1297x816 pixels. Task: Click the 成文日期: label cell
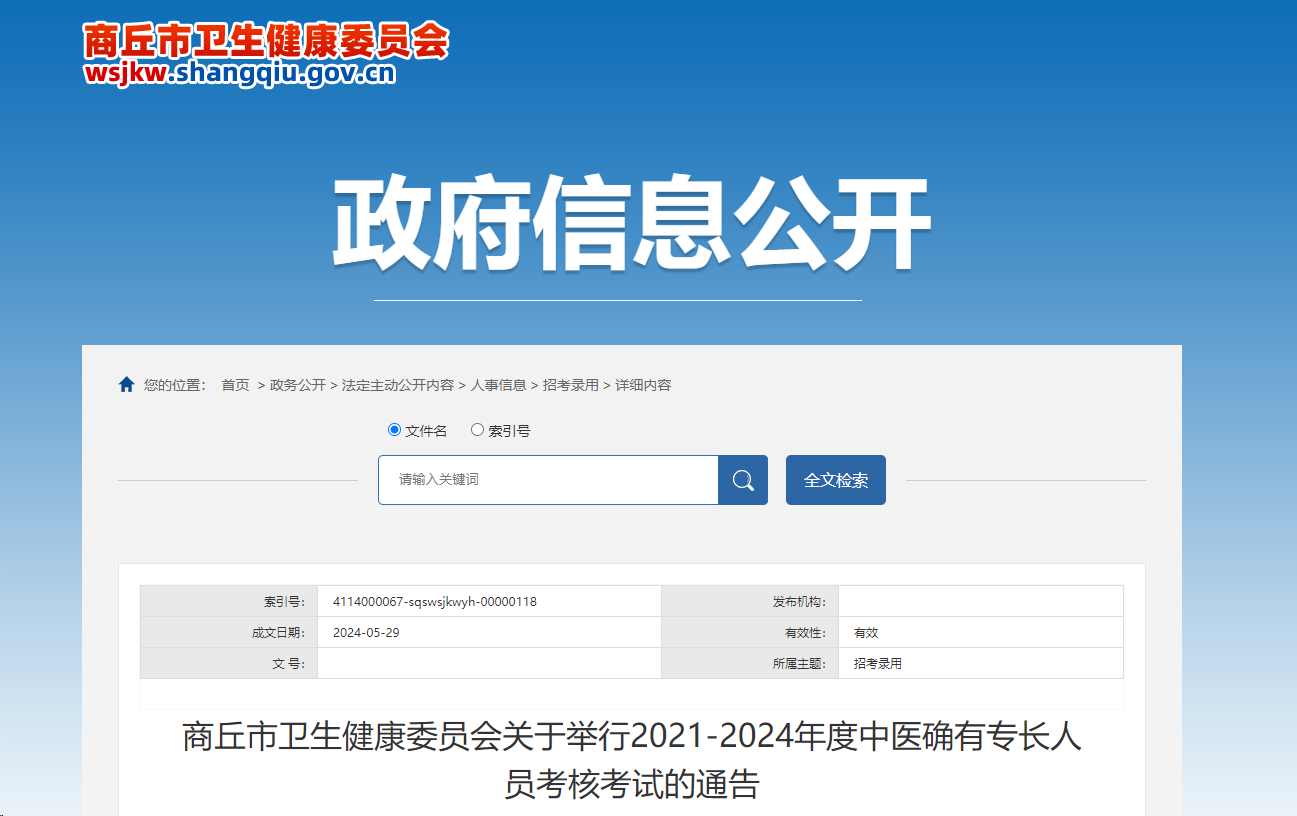[229, 633]
